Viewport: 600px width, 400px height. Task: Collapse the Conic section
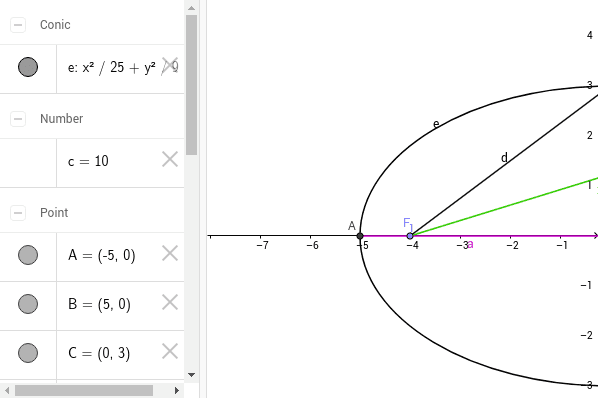coord(18,25)
